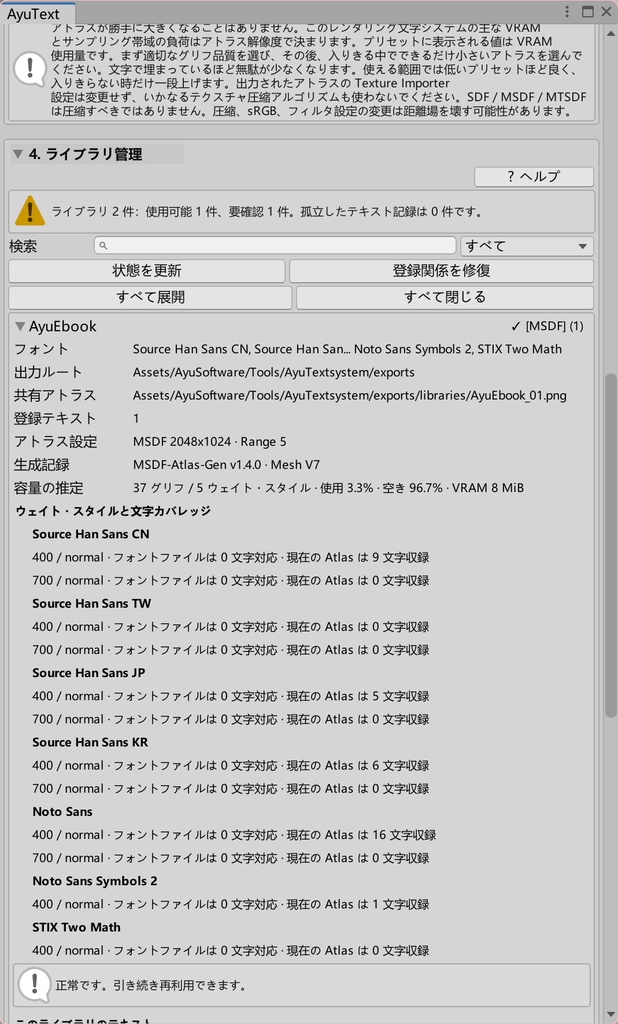Click the Source Han Sans JP row with 5 文字収録

(x=231, y=696)
